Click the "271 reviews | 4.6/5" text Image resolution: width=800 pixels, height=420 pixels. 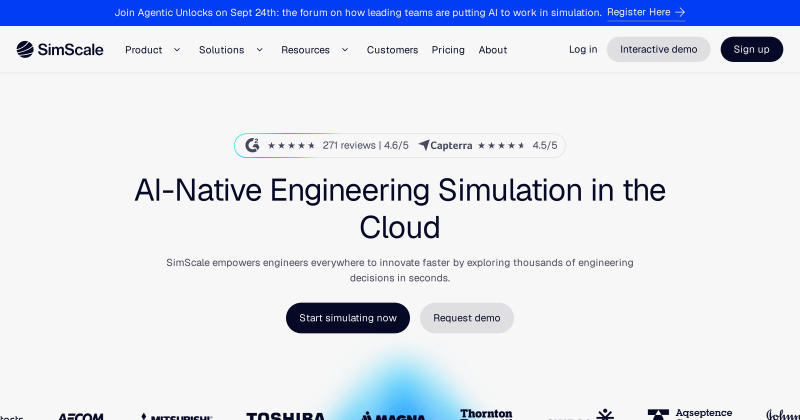[x=365, y=145]
